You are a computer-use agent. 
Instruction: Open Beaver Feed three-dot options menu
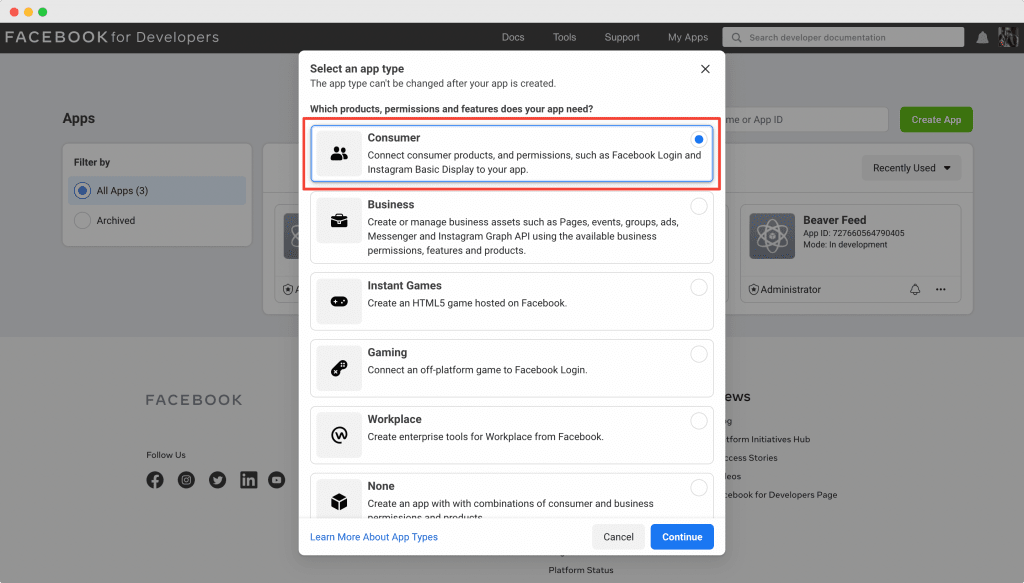[940, 289]
